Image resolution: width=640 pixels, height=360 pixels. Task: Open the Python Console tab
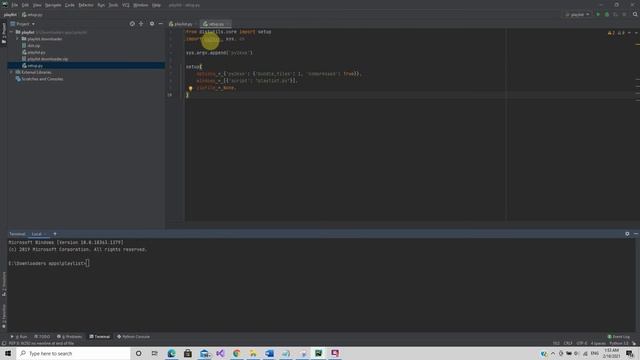click(x=133, y=337)
